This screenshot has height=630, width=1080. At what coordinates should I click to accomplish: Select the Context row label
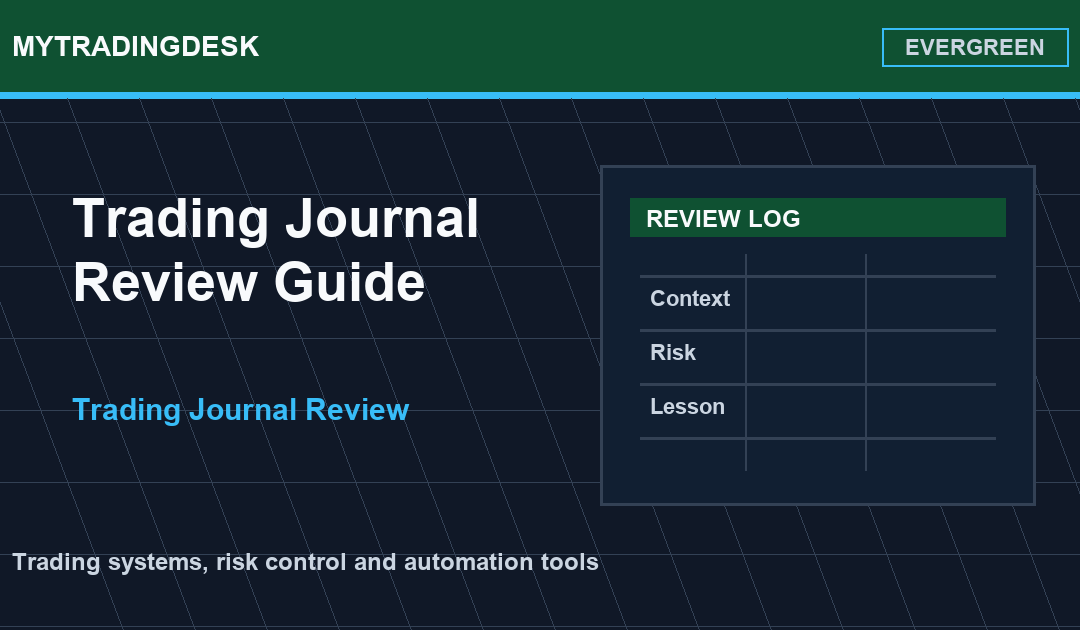(x=689, y=299)
